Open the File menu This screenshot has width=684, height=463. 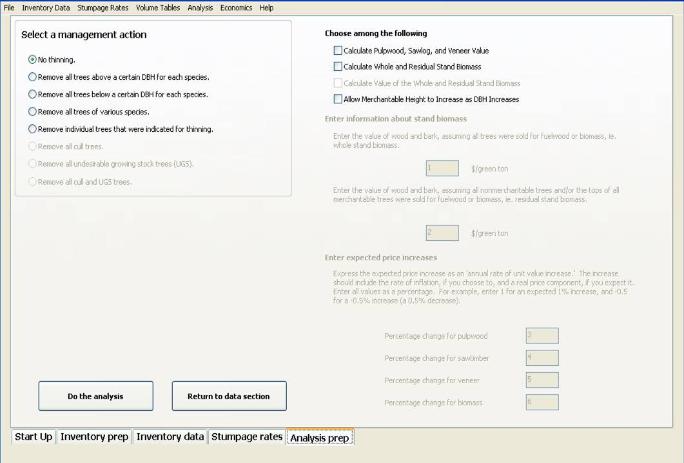coord(10,7)
